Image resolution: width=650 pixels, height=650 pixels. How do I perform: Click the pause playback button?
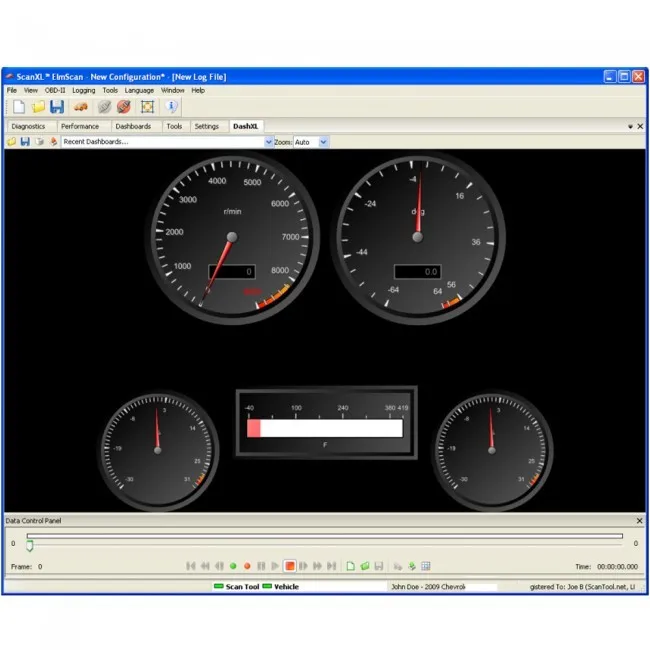(x=261, y=566)
